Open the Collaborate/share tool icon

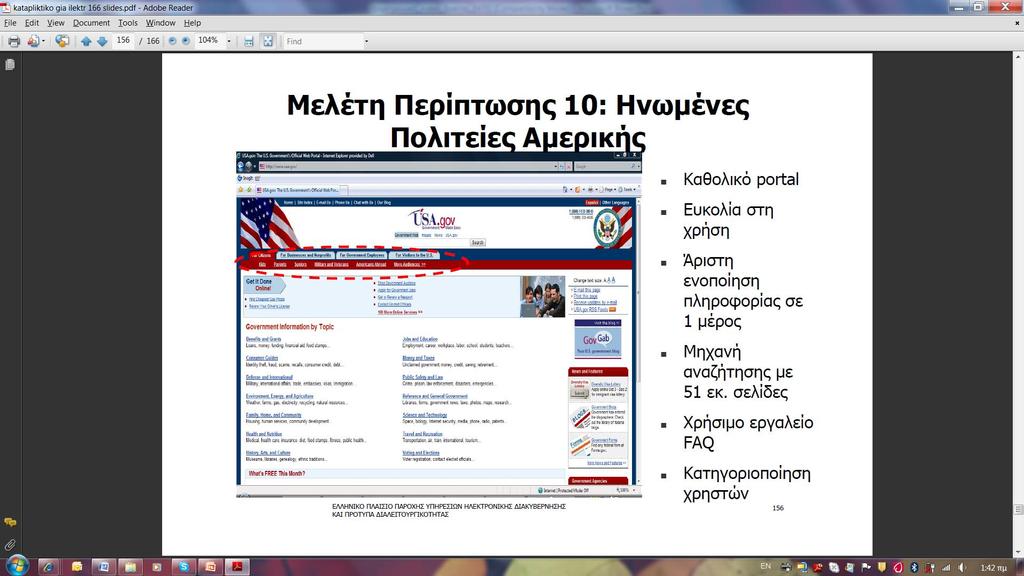click(62, 41)
